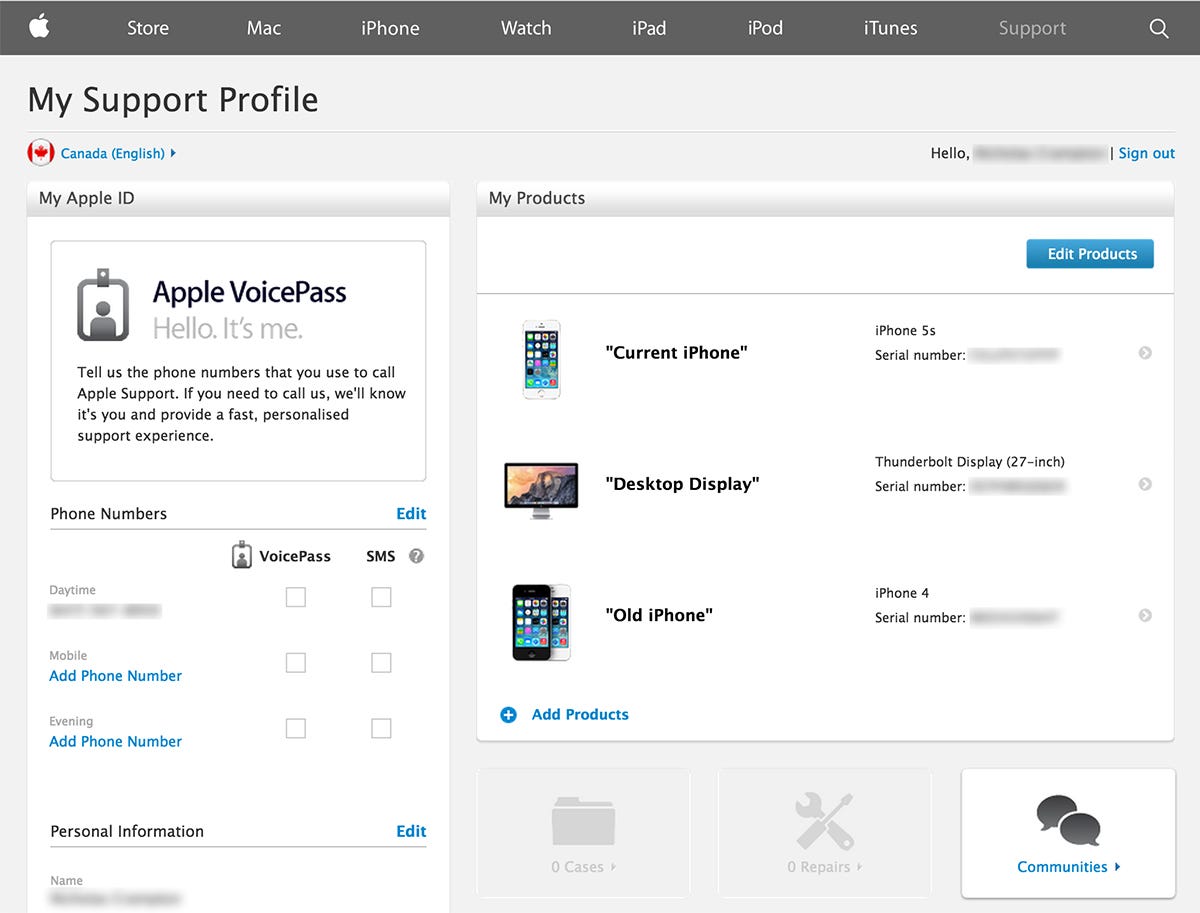Click the iPhone 5s model text
Screen dimensions: 1200x913
pyautogui.click(x=906, y=330)
